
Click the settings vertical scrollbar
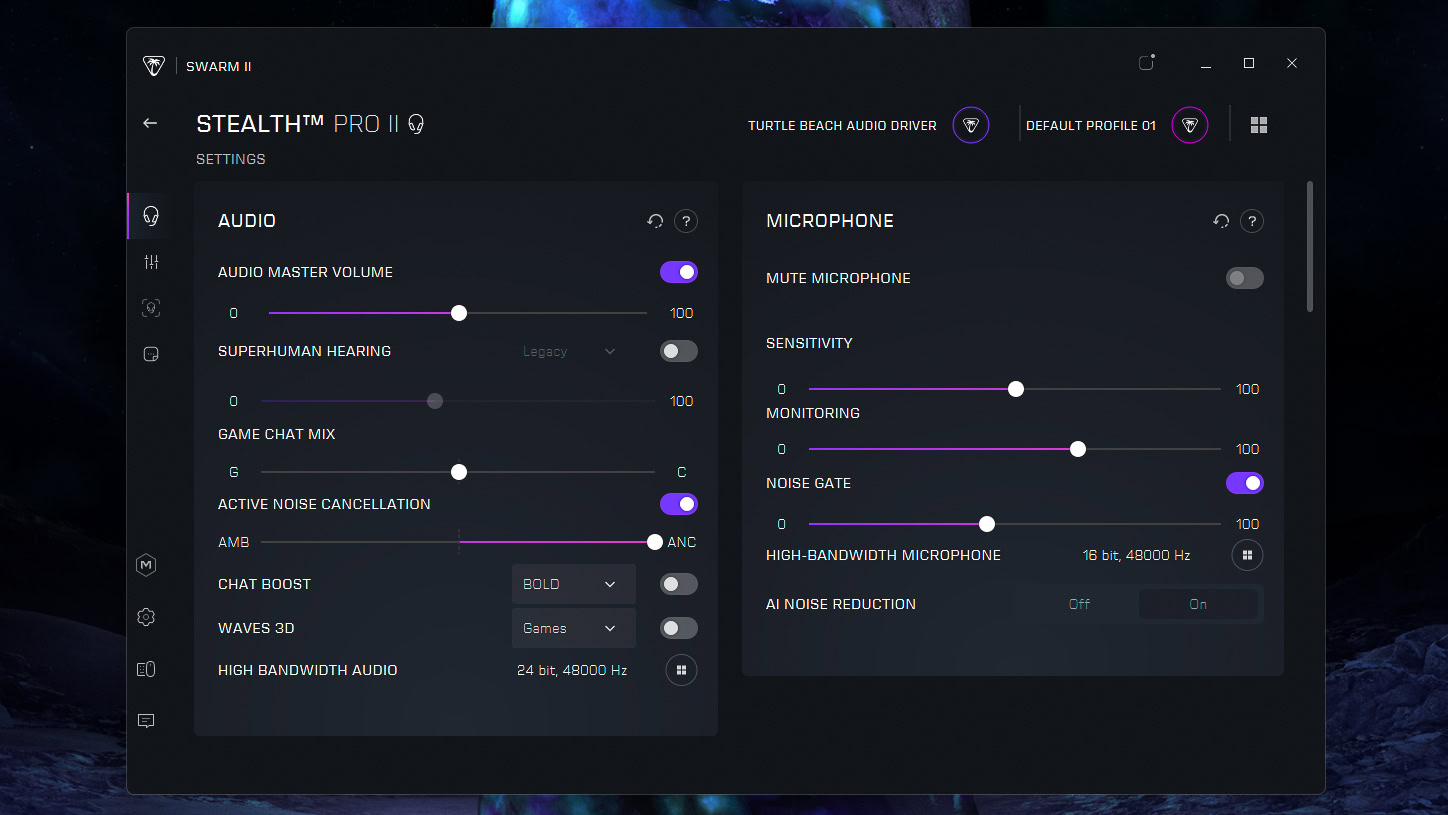[1310, 246]
